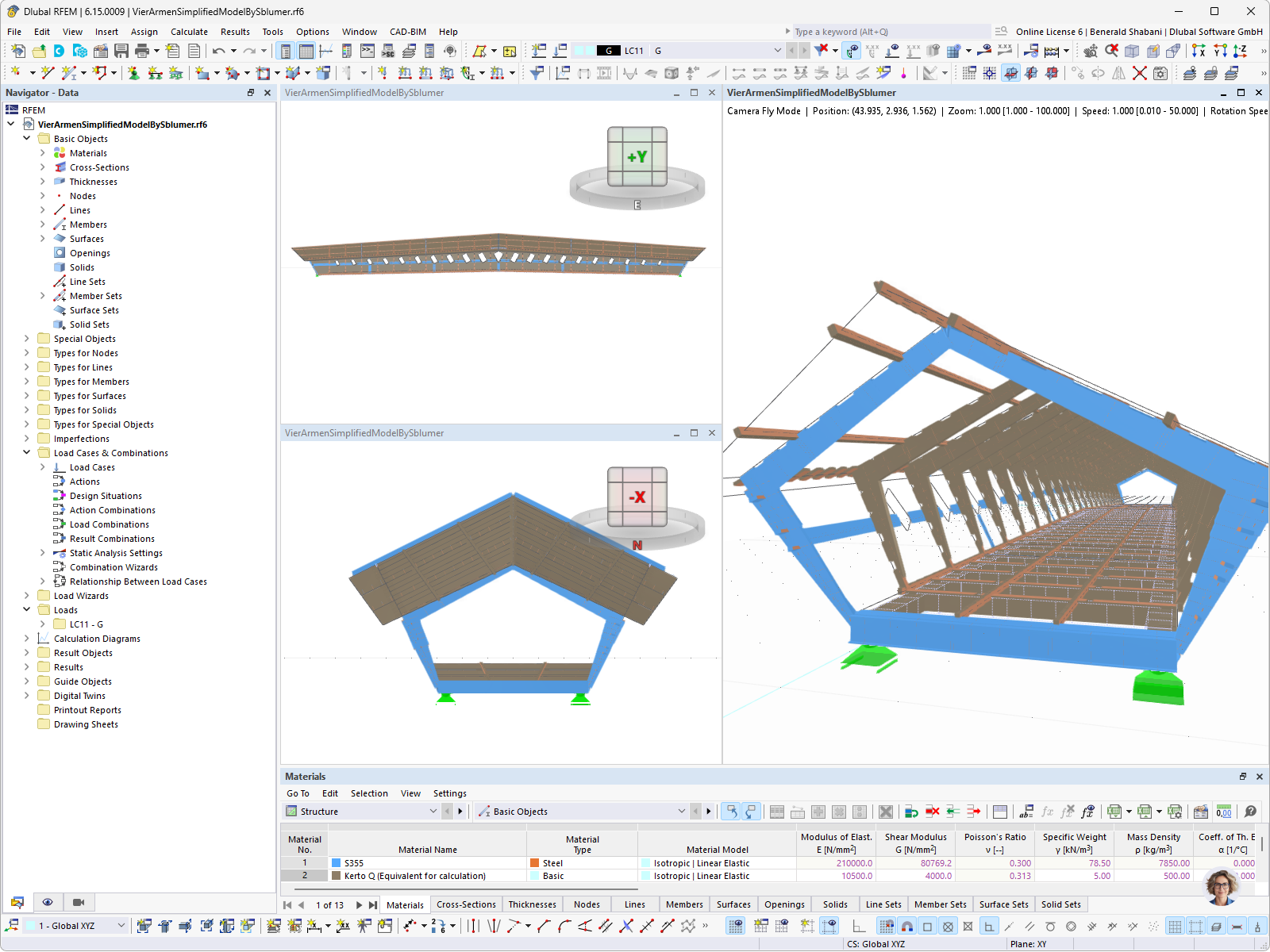Expand the Materials tree node
The height and width of the screenshot is (952, 1270).
click(42, 153)
